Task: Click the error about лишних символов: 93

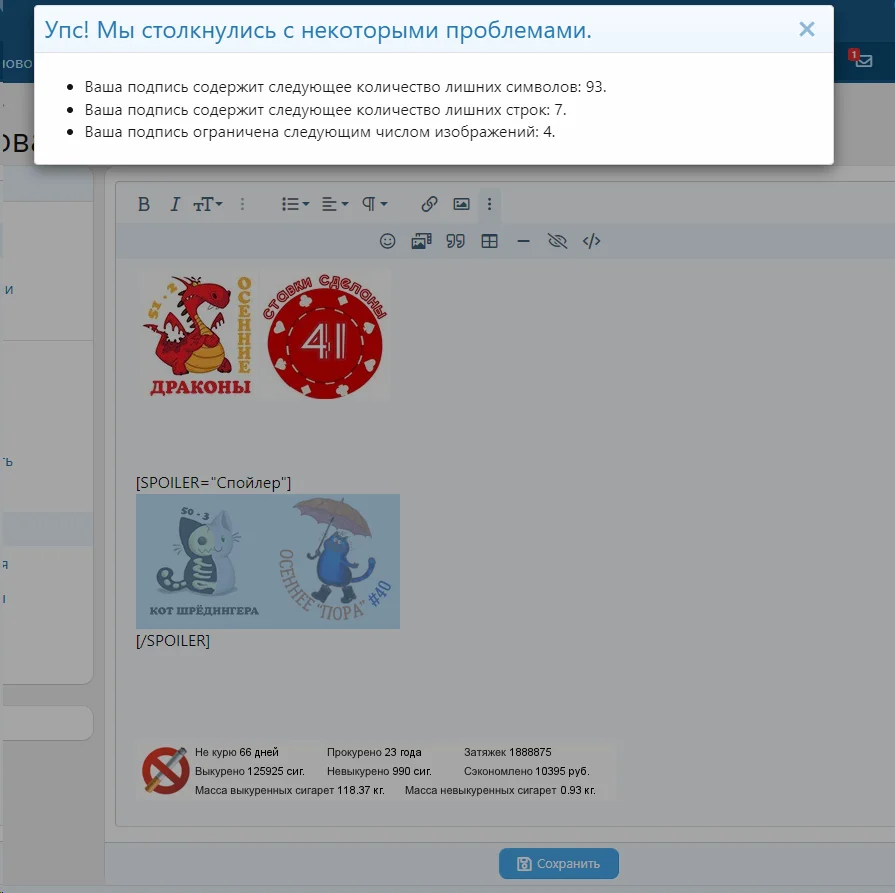Action: pos(345,87)
